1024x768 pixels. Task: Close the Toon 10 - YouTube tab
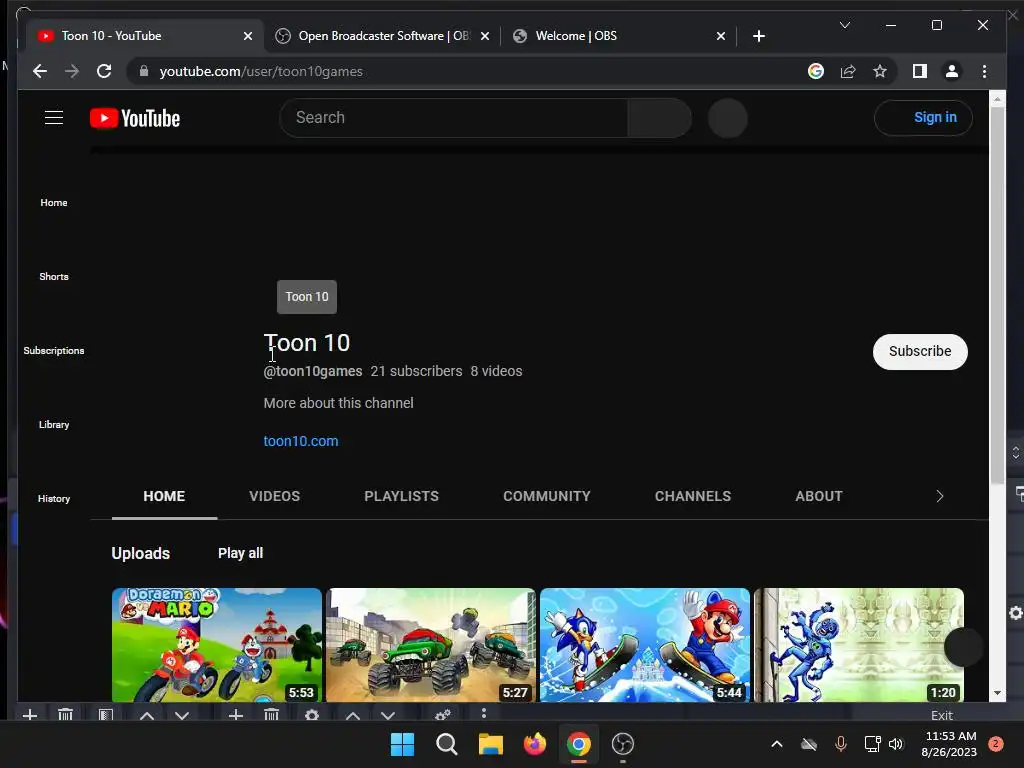(x=248, y=36)
